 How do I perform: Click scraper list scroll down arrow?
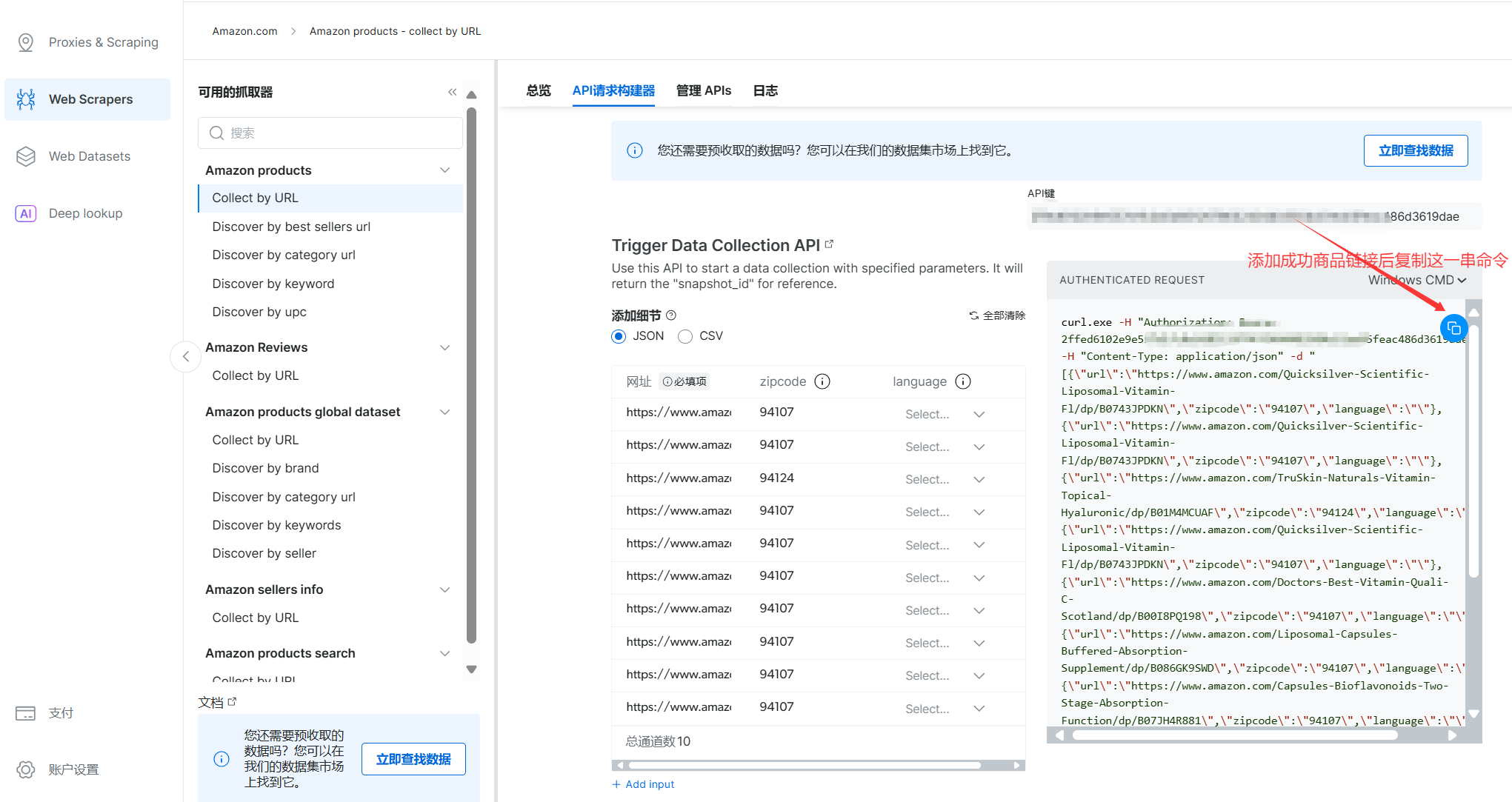tap(471, 669)
